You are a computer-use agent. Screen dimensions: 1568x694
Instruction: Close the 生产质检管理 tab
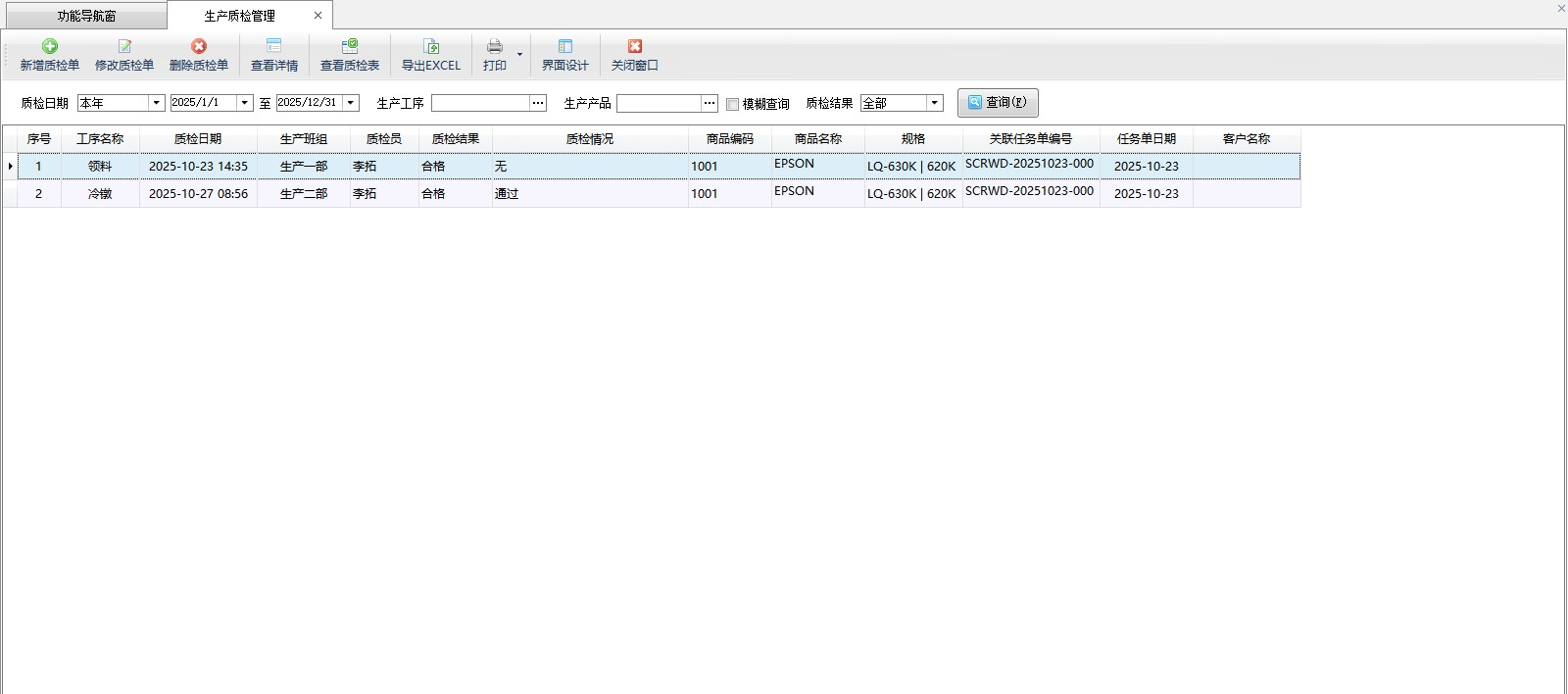click(318, 16)
